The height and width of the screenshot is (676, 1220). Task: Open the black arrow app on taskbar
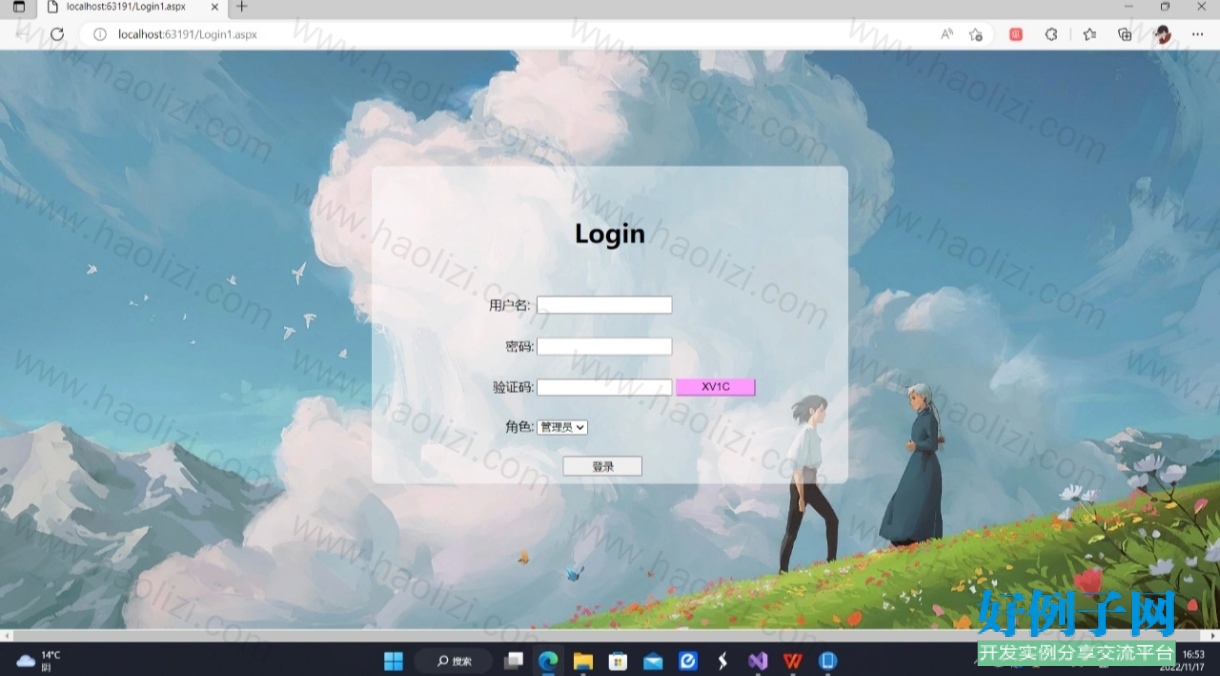tap(722, 661)
